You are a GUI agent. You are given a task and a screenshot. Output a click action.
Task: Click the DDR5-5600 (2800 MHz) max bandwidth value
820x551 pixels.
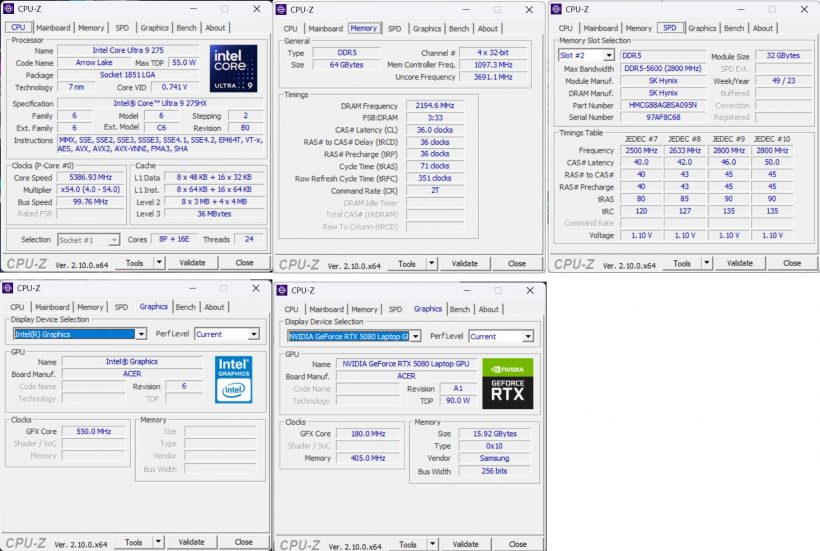(x=663, y=68)
